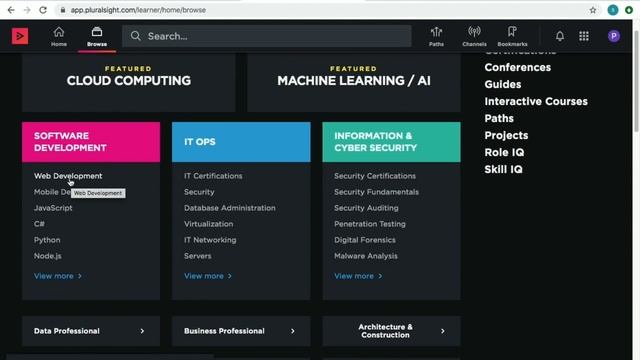The height and width of the screenshot is (360, 640).
Task: Open the Database Administration link
Action: click(x=229, y=208)
